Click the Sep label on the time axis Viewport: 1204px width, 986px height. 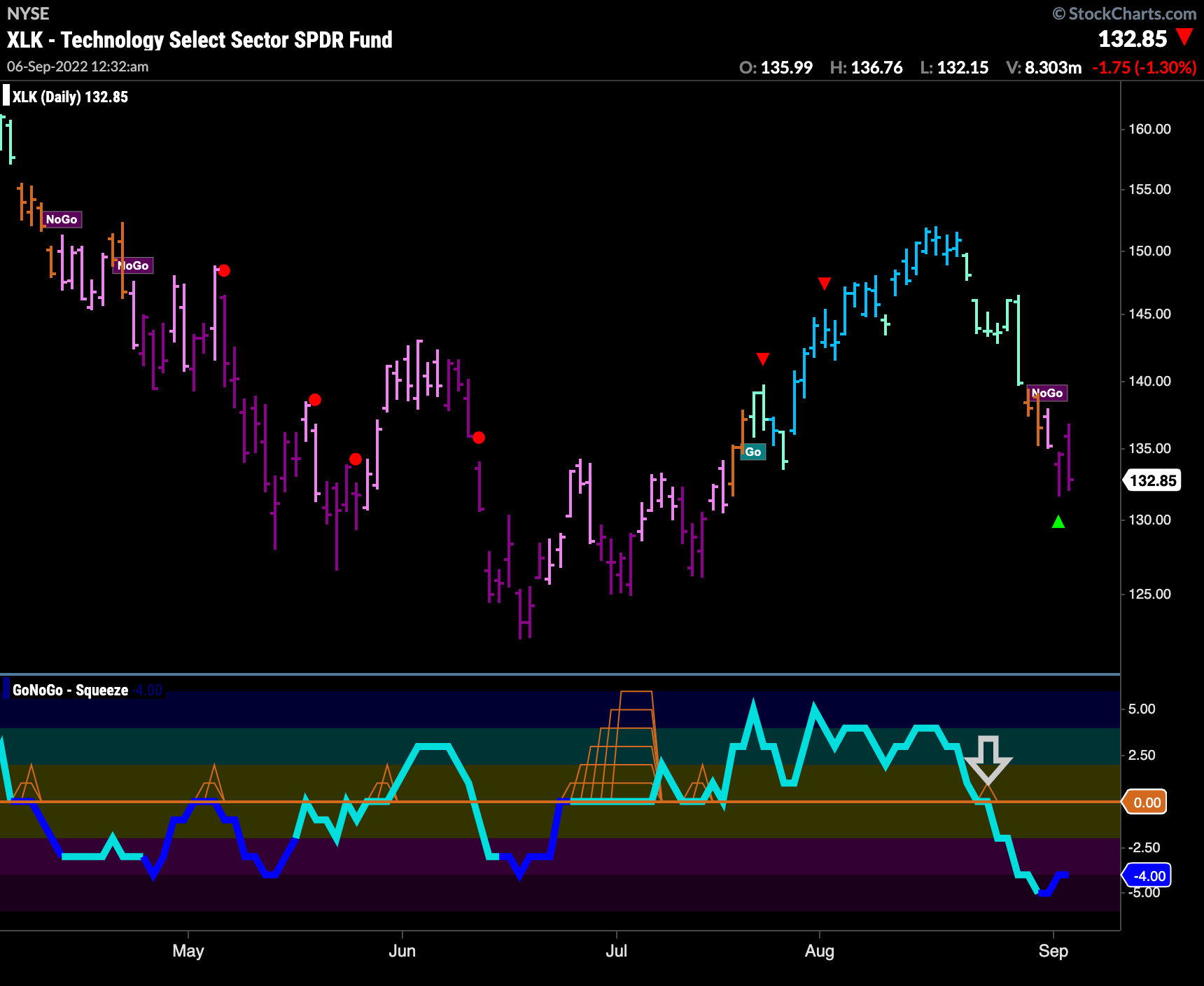(x=1053, y=951)
